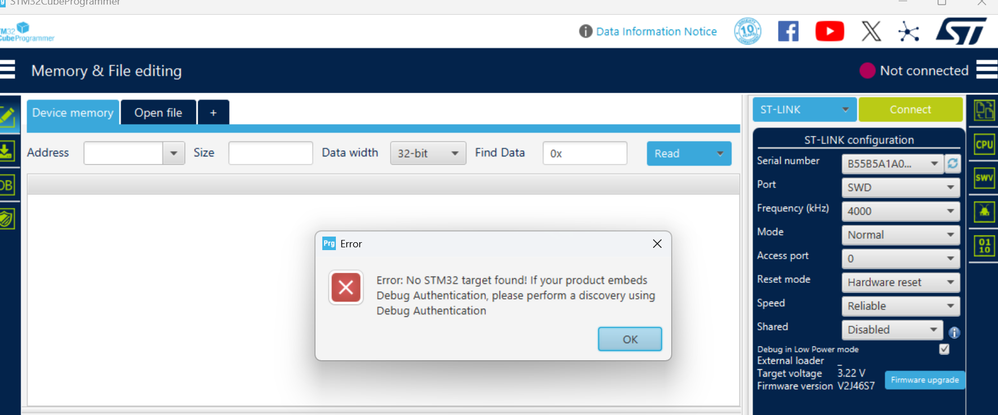Click the Not connected status indicator
The image size is (998, 415).
914,71
